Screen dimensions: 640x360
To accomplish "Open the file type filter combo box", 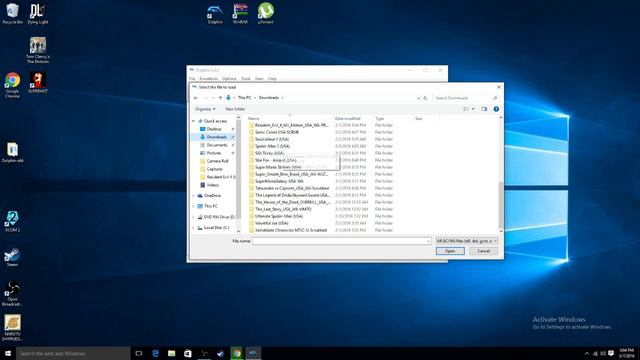I will [x=467, y=241].
